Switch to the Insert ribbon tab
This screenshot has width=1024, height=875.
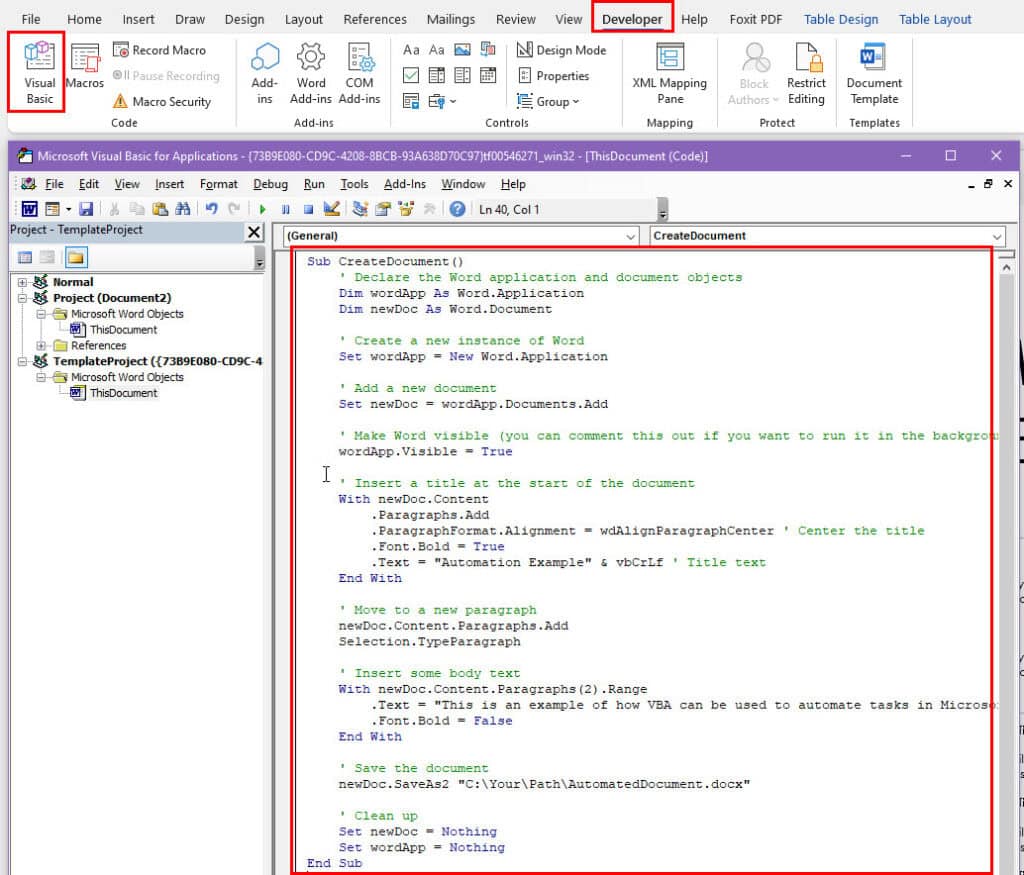(138, 20)
